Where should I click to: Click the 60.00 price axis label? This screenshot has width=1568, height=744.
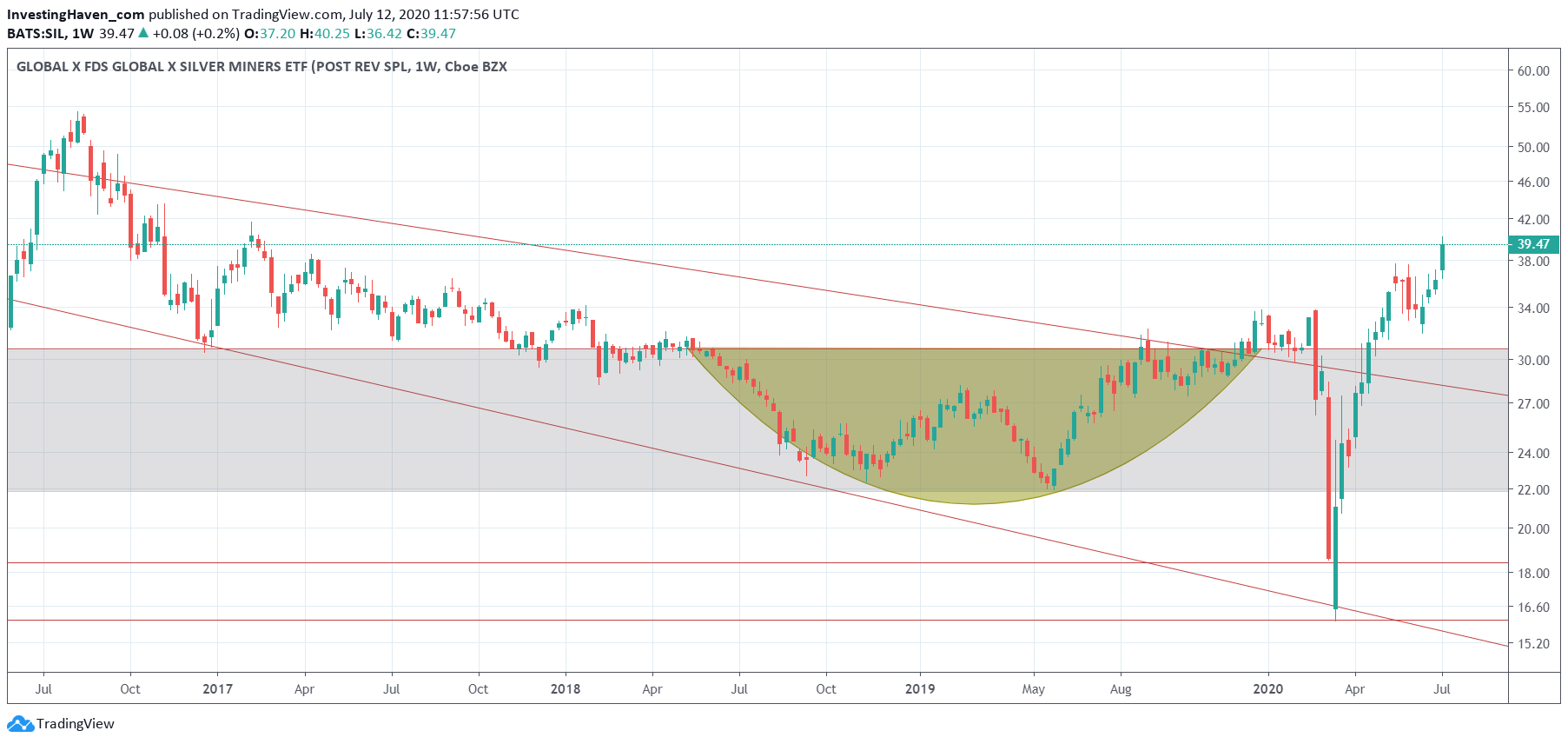1533,71
